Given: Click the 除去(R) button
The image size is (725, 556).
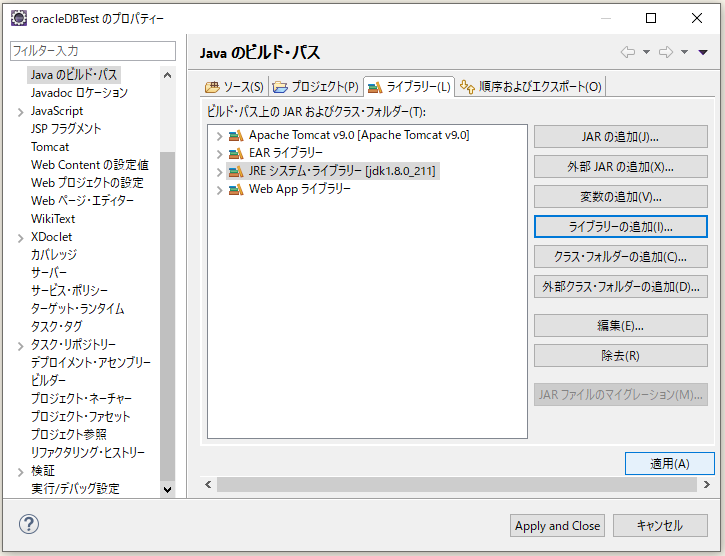Looking at the screenshot, I should [621, 356].
